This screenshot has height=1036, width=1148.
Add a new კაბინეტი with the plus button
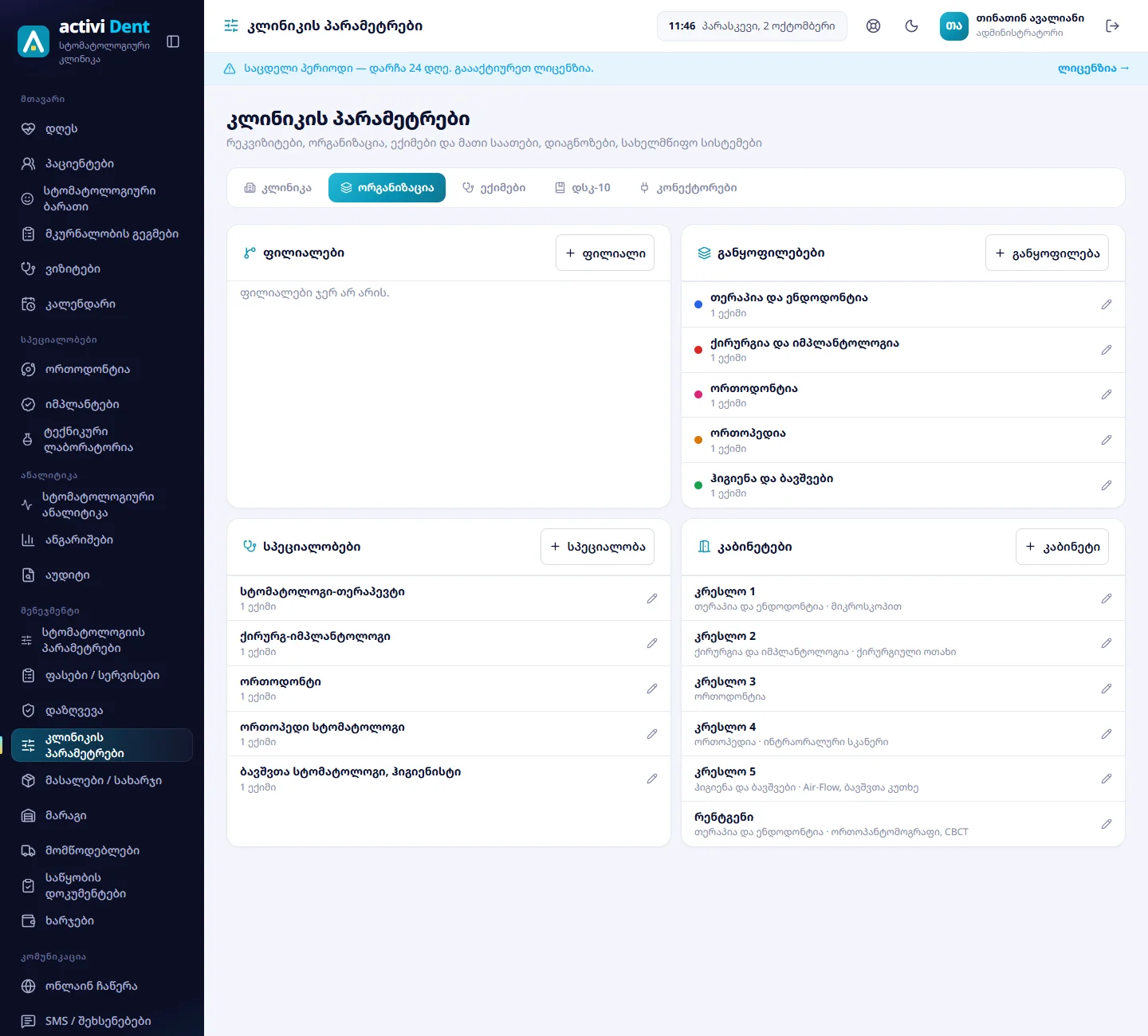pyautogui.click(x=1062, y=547)
